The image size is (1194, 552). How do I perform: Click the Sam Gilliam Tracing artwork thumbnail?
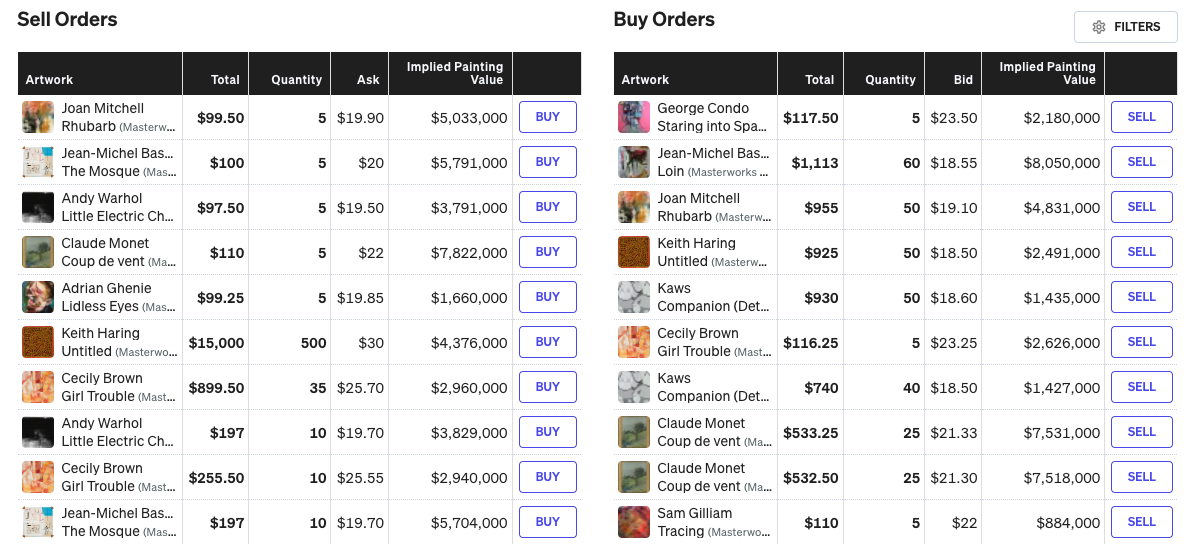[634, 522]
